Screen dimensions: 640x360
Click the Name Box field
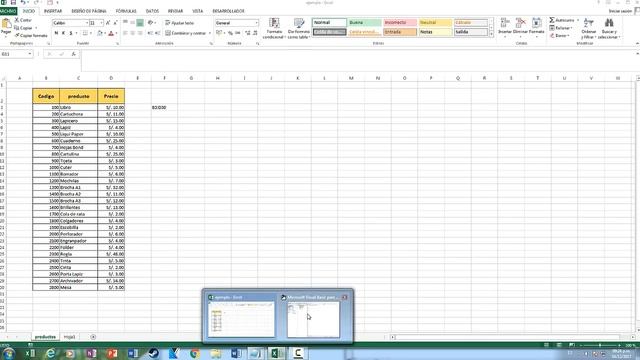pyautogui.click(x=16, y=54)
